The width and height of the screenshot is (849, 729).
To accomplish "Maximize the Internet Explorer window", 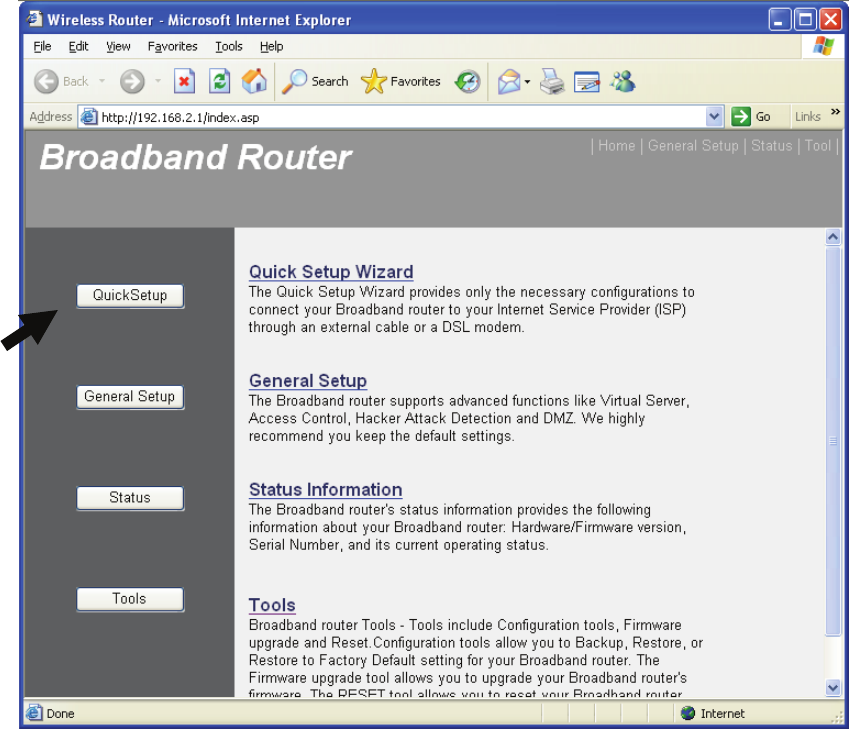I will coord(805,19).
